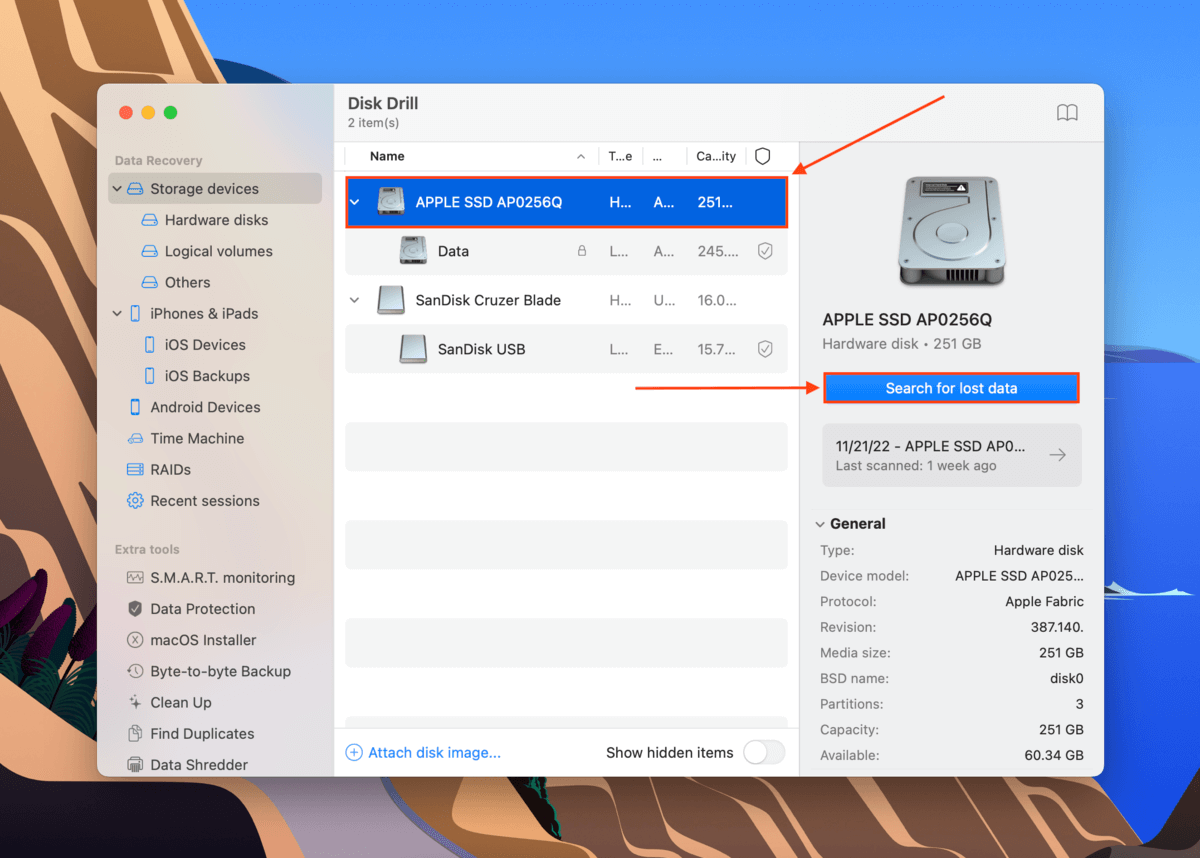Sort the list by the Name column
The image size is (1200, 858).
point(387,156)
